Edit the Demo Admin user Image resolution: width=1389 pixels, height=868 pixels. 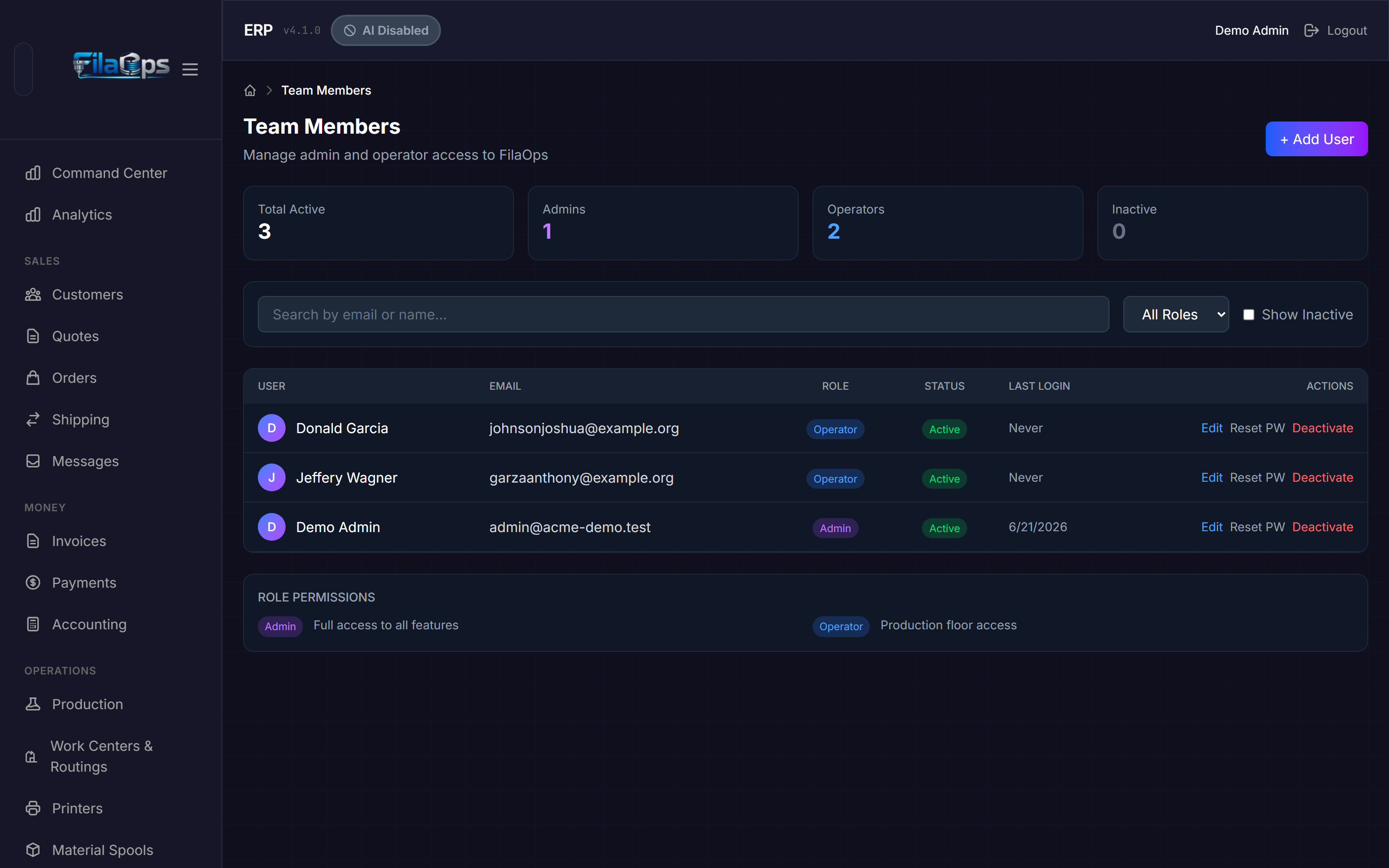point(1211,527)
